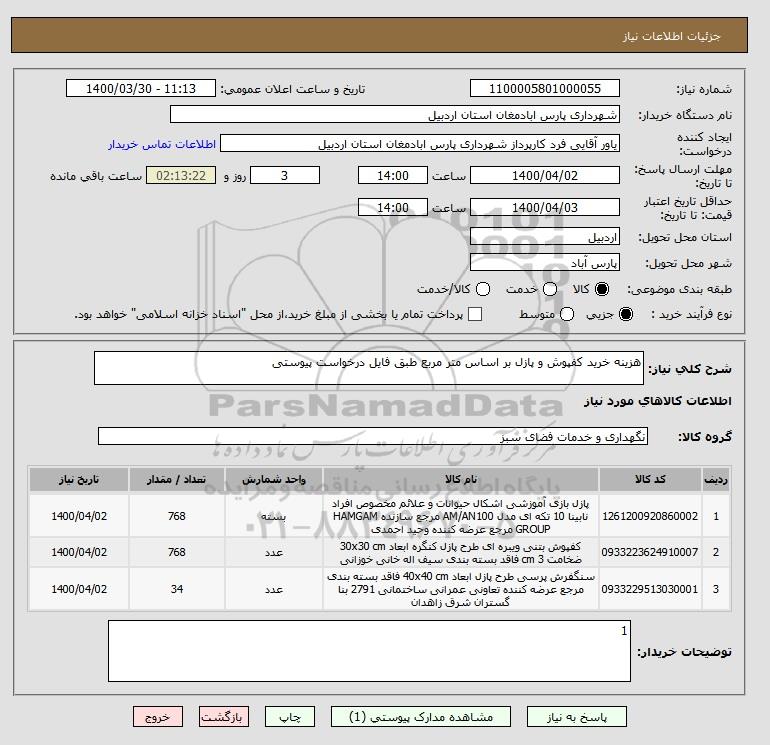Viewport: 770px width, 745px height.
Task: Click the remaining days field showing 3
Action: point(285,175)
